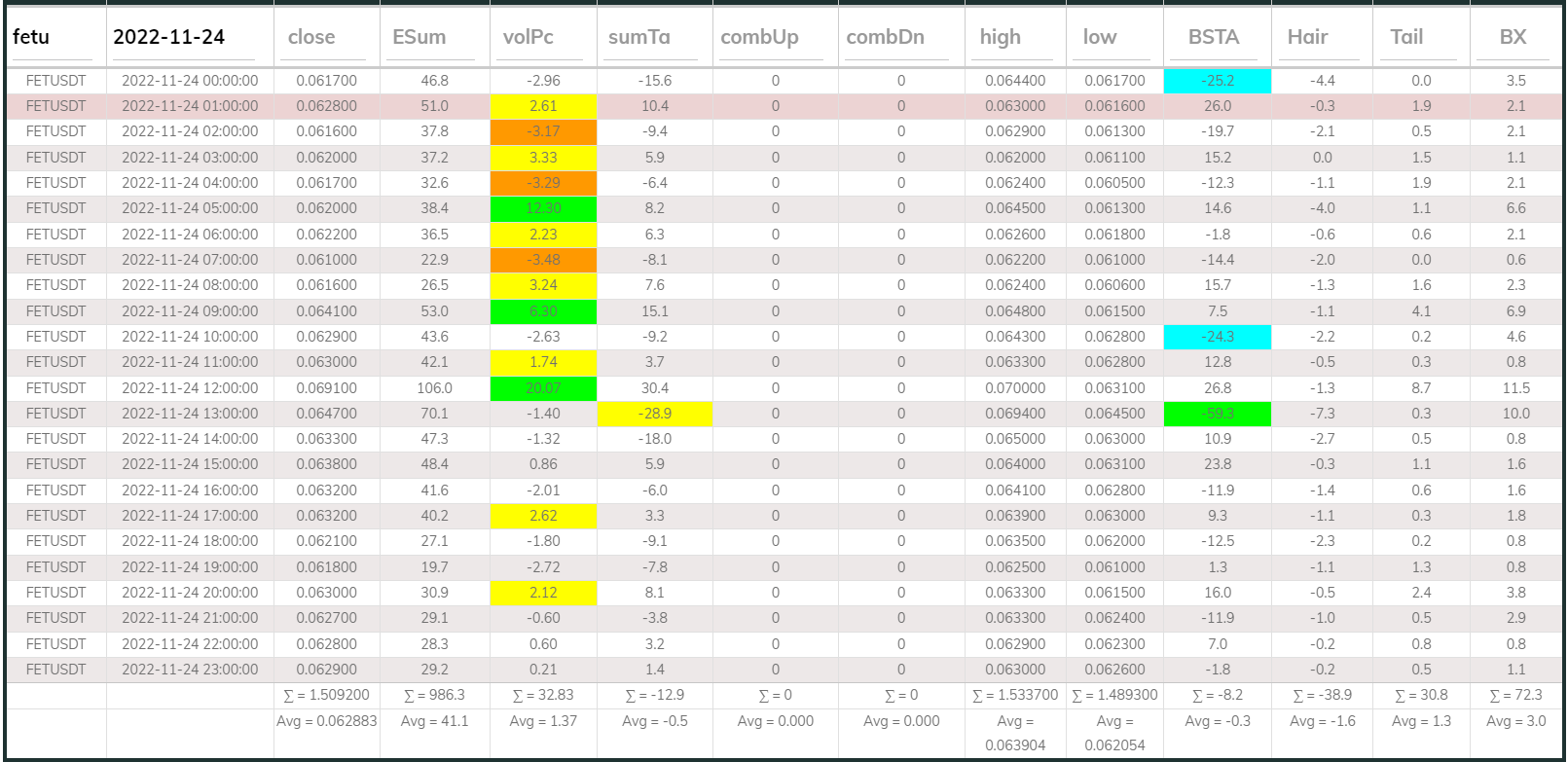This screenshot has width=1568, height=762.
Task: Click the 11.5 BX value
Action: 1516,388
